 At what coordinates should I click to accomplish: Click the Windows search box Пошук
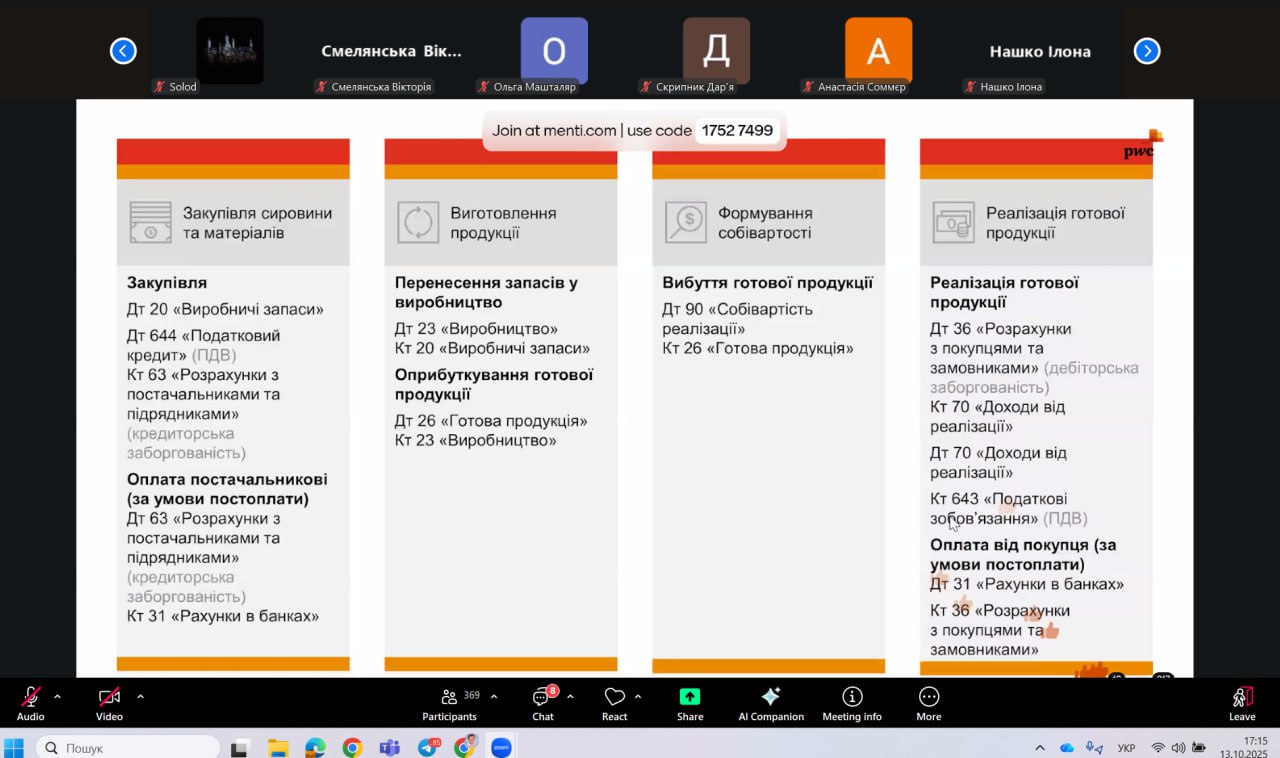coord(128,748)
